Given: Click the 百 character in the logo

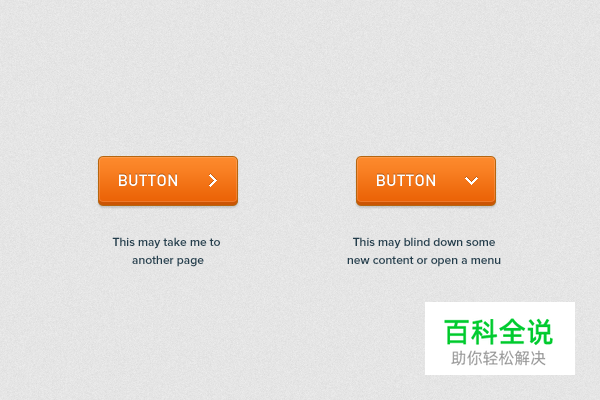Looking at the screenshot, I should (457, 331).
